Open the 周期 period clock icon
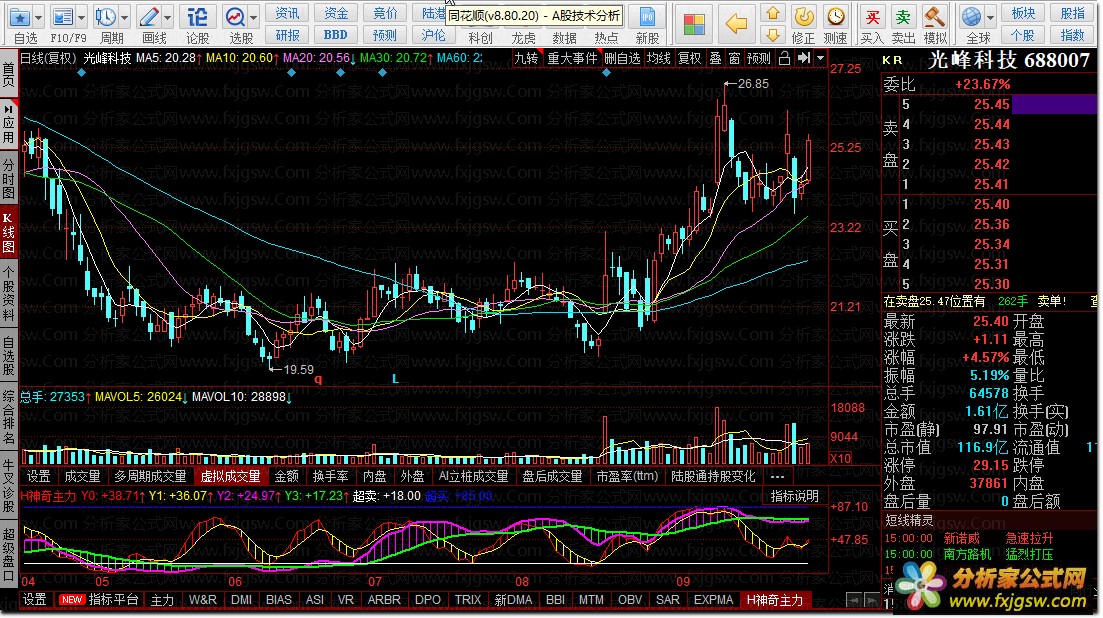This screenshot has width=1103, height=618. pos(106,17)
